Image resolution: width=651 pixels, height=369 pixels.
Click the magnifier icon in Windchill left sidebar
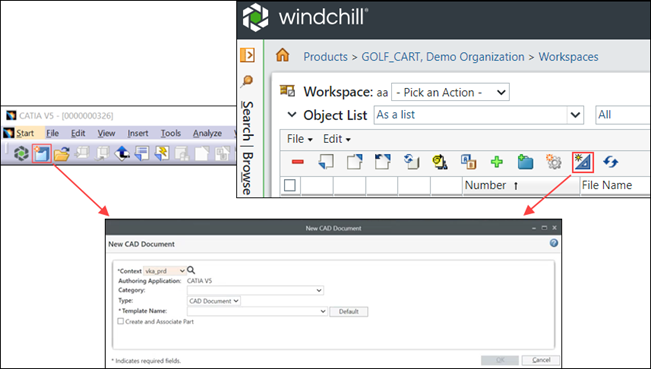tap(247, 81)
